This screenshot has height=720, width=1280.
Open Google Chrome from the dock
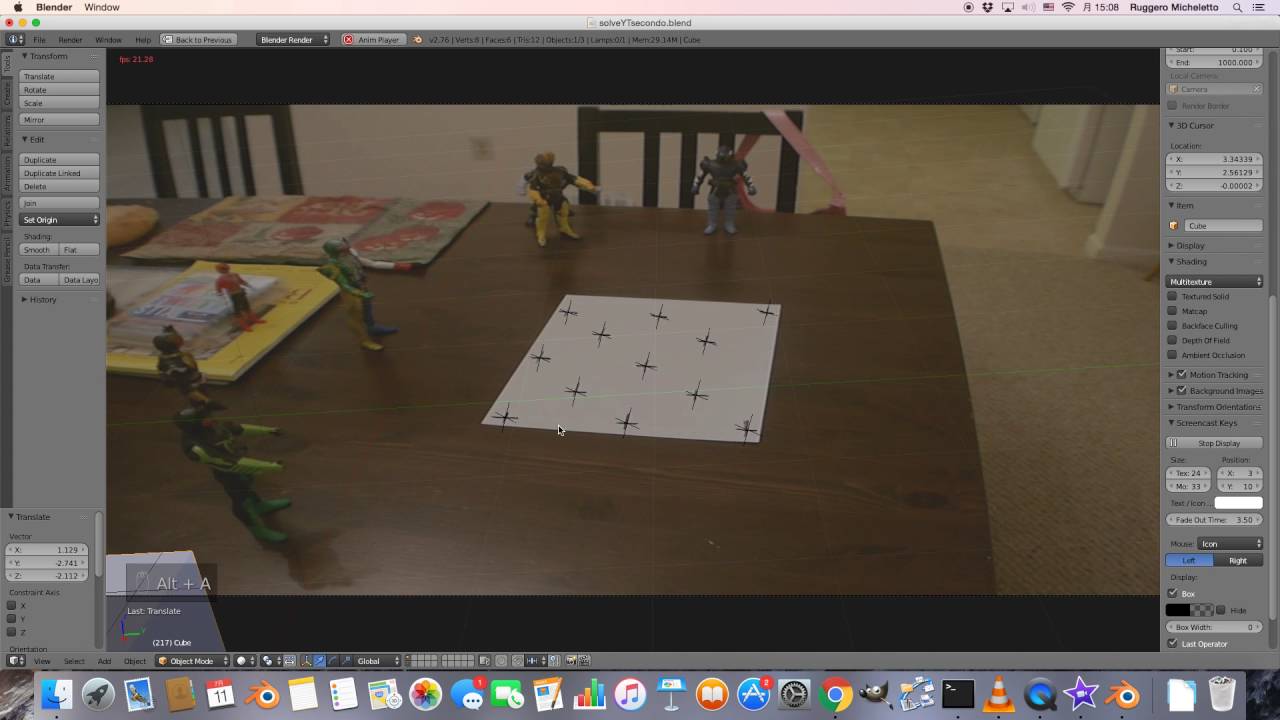click(835, 694)
